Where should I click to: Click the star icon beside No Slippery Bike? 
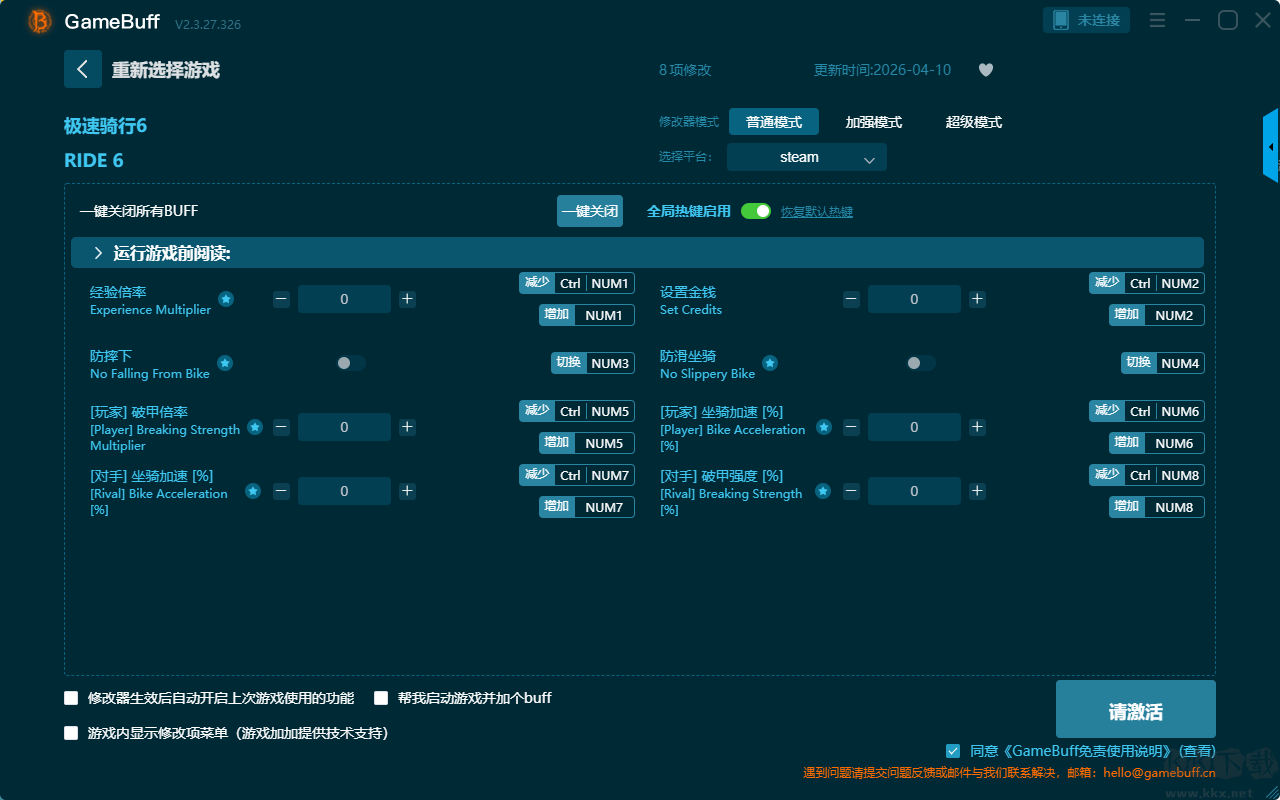coord(770,363)
